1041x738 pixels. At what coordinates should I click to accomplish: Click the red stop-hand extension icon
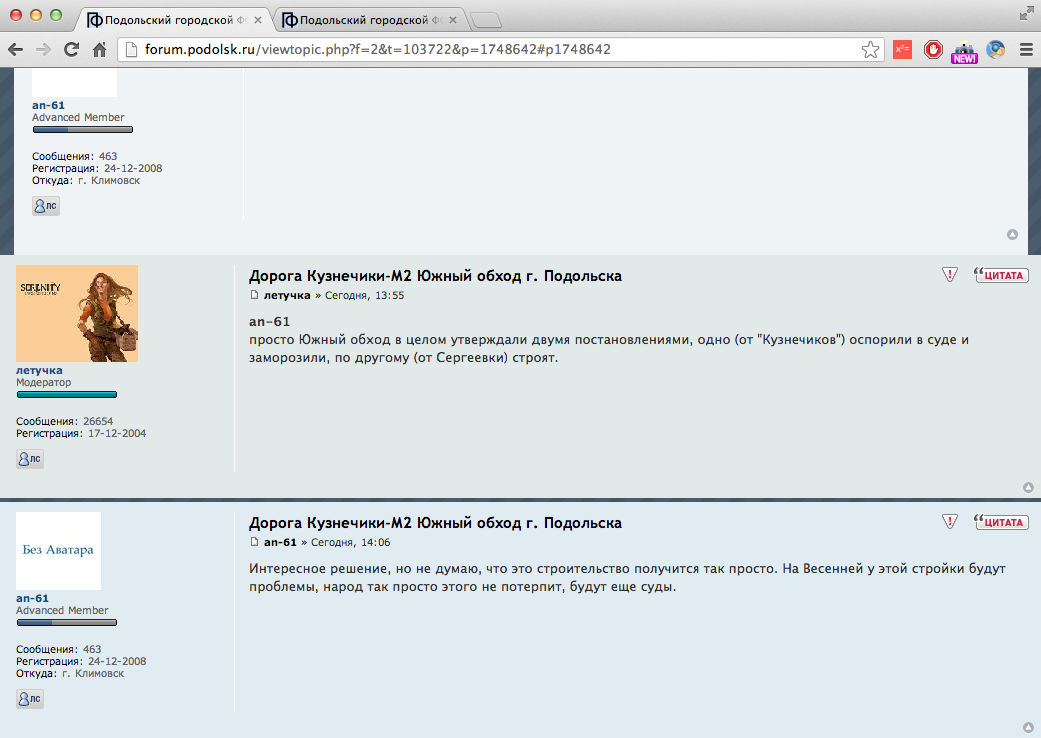[933, 50]
